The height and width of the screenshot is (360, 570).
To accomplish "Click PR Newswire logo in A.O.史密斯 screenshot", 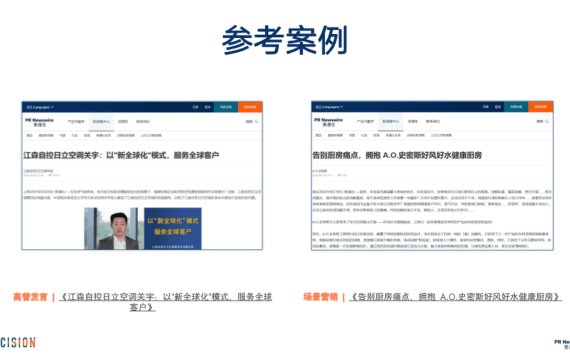I will click(x=328, y=122).
